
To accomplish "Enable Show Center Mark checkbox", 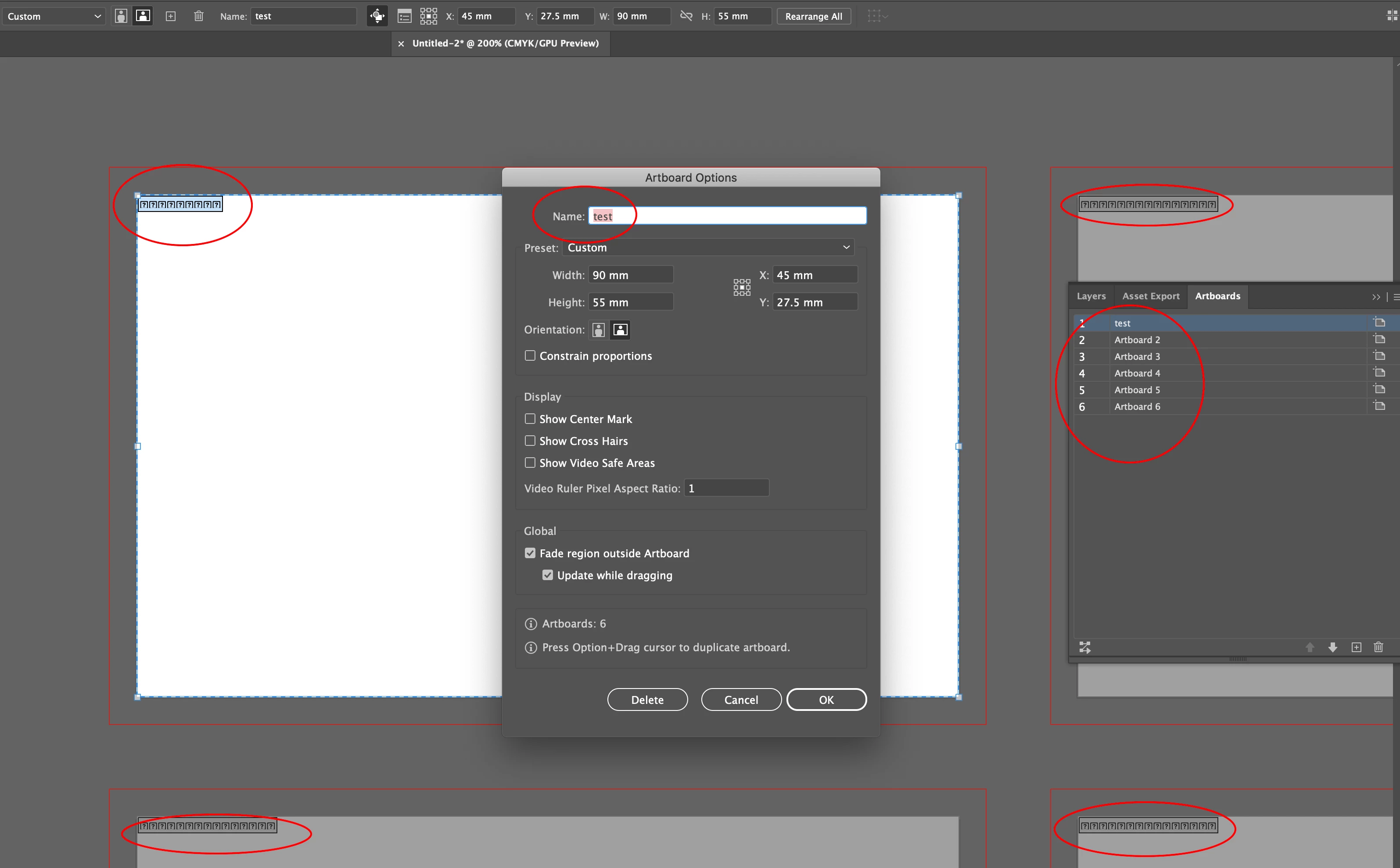I will point(530,419).
